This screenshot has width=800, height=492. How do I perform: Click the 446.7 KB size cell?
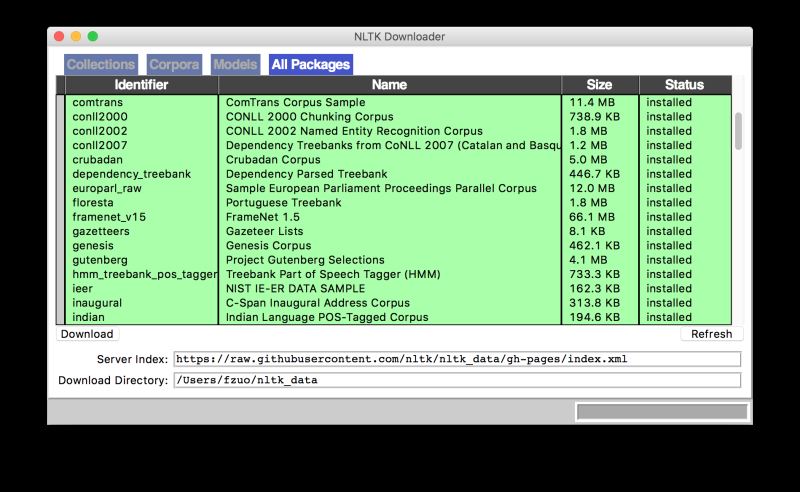pos(595,174)
